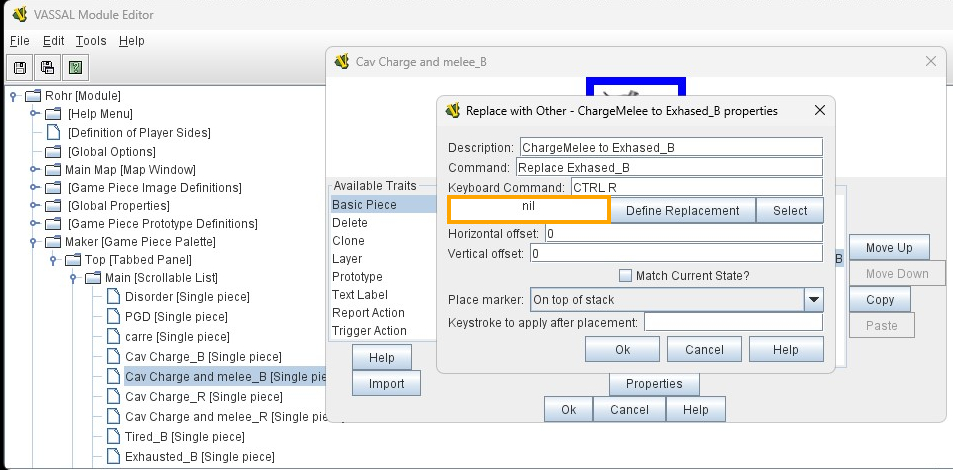Open the Help reference toolbar icon
The width and height of the screenshot is (953, 470).
(73, 67)
